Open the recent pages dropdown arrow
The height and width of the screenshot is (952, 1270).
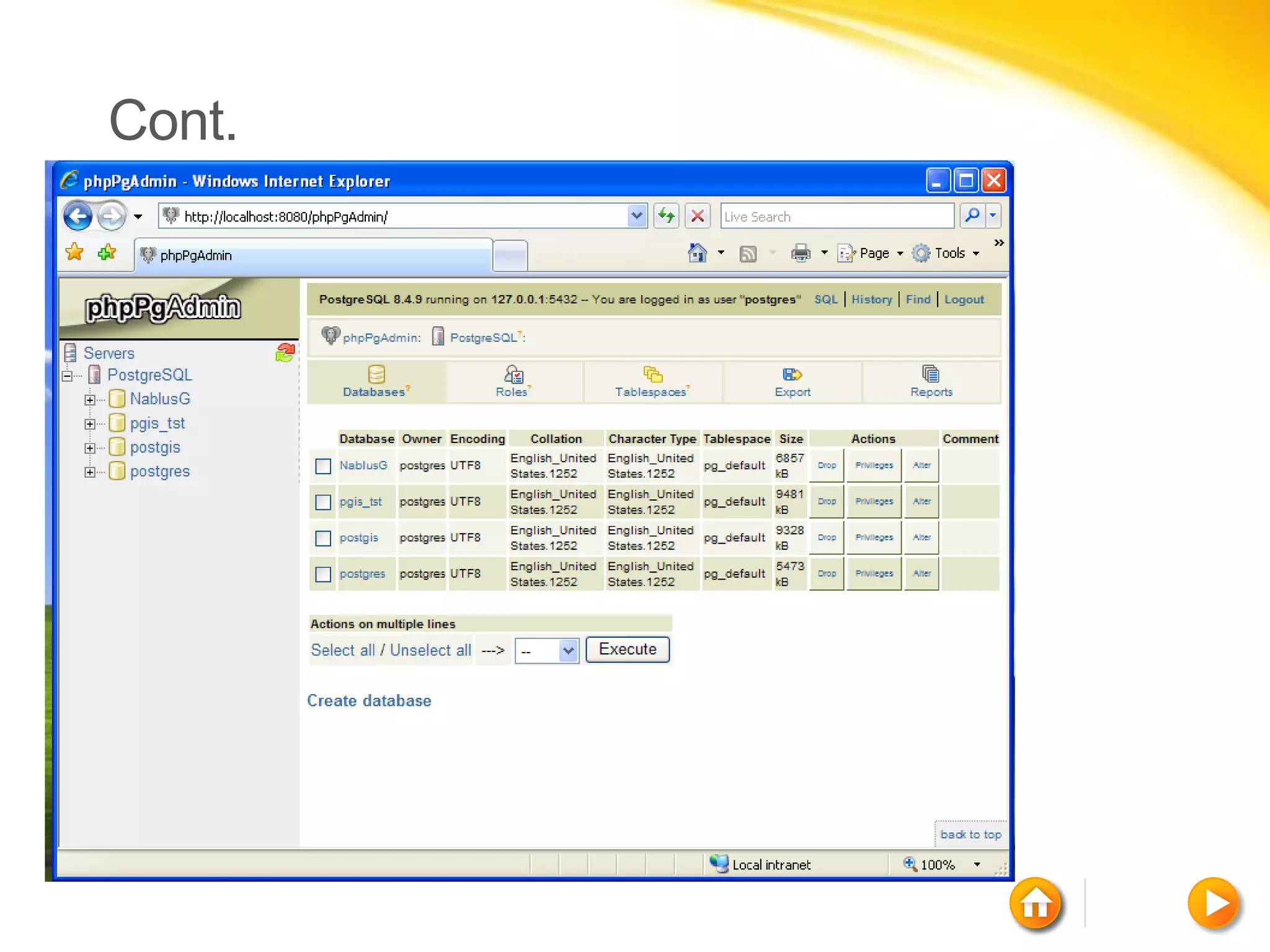pyautogui.click(x=138, y=216)
